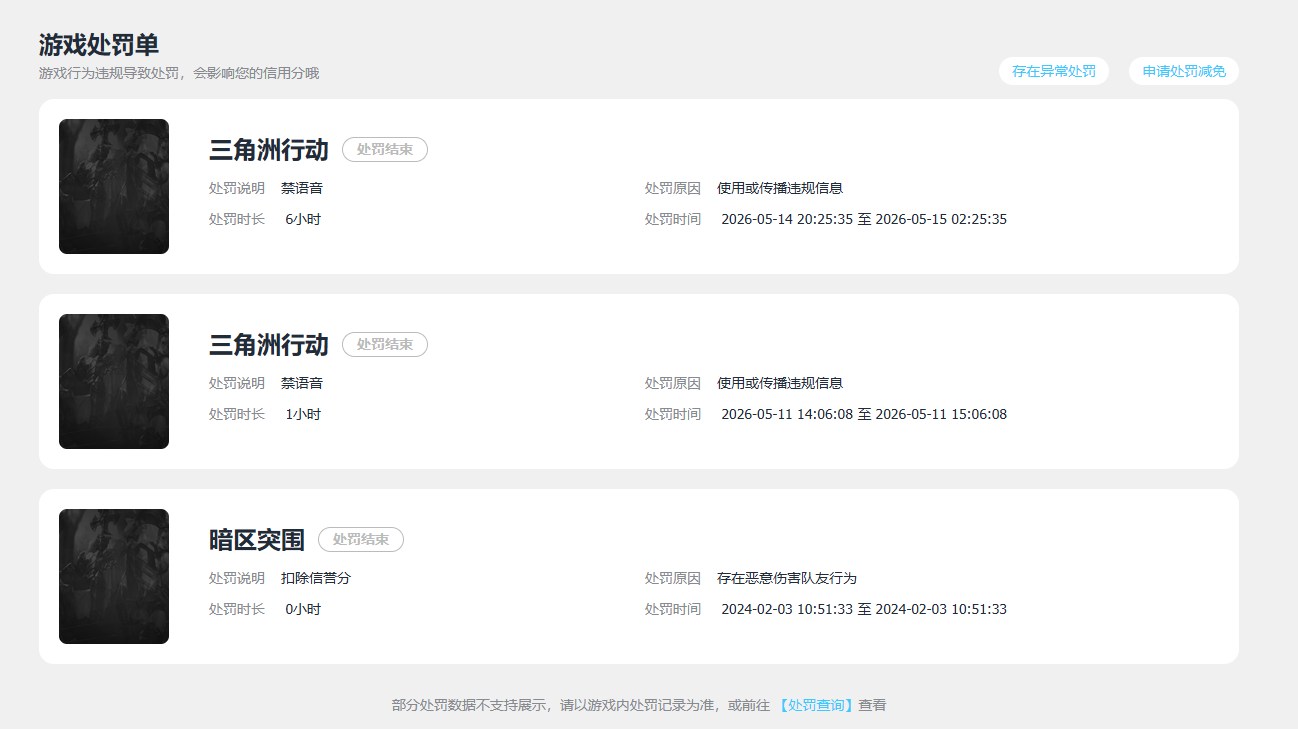Viewport: 1298px width, 729px height.
Task: Click the 0小时 duration value
Action: 303,609
